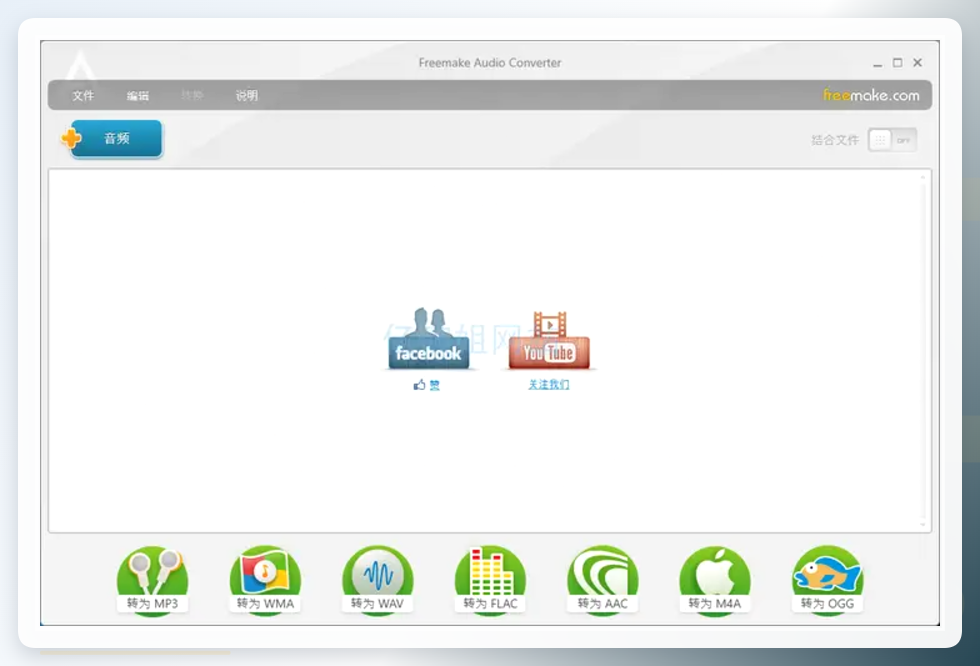The width and height of the screenshot is (980, 666).
Task: Toggle the 结合文件 join files switch
Action: [x=892, y=140]
